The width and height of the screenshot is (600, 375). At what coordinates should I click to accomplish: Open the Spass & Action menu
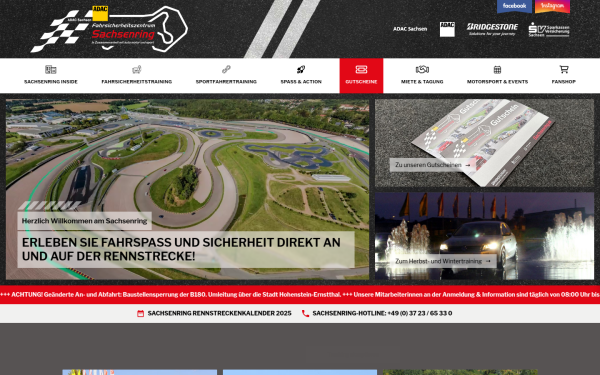[x=301, y=82]
